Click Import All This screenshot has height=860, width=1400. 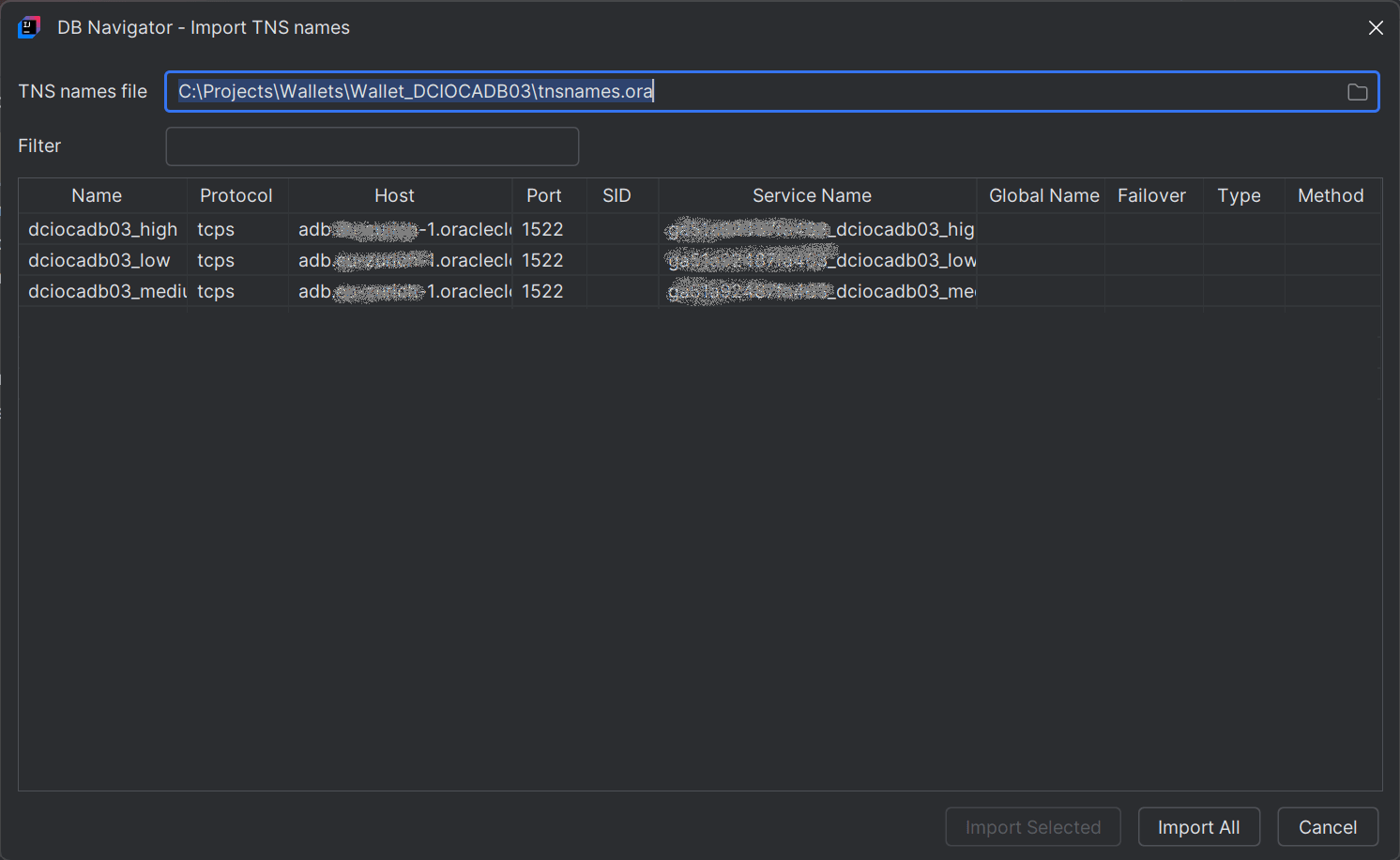(1198, 827)
